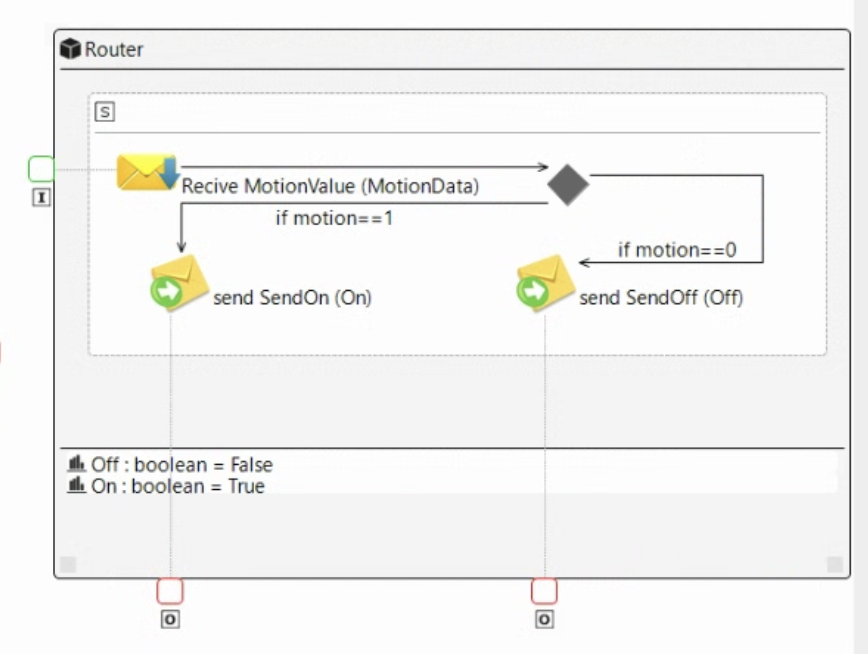Screen dimensions: 868x654
Task: Select the right red output port
Action: coord(544,591)
